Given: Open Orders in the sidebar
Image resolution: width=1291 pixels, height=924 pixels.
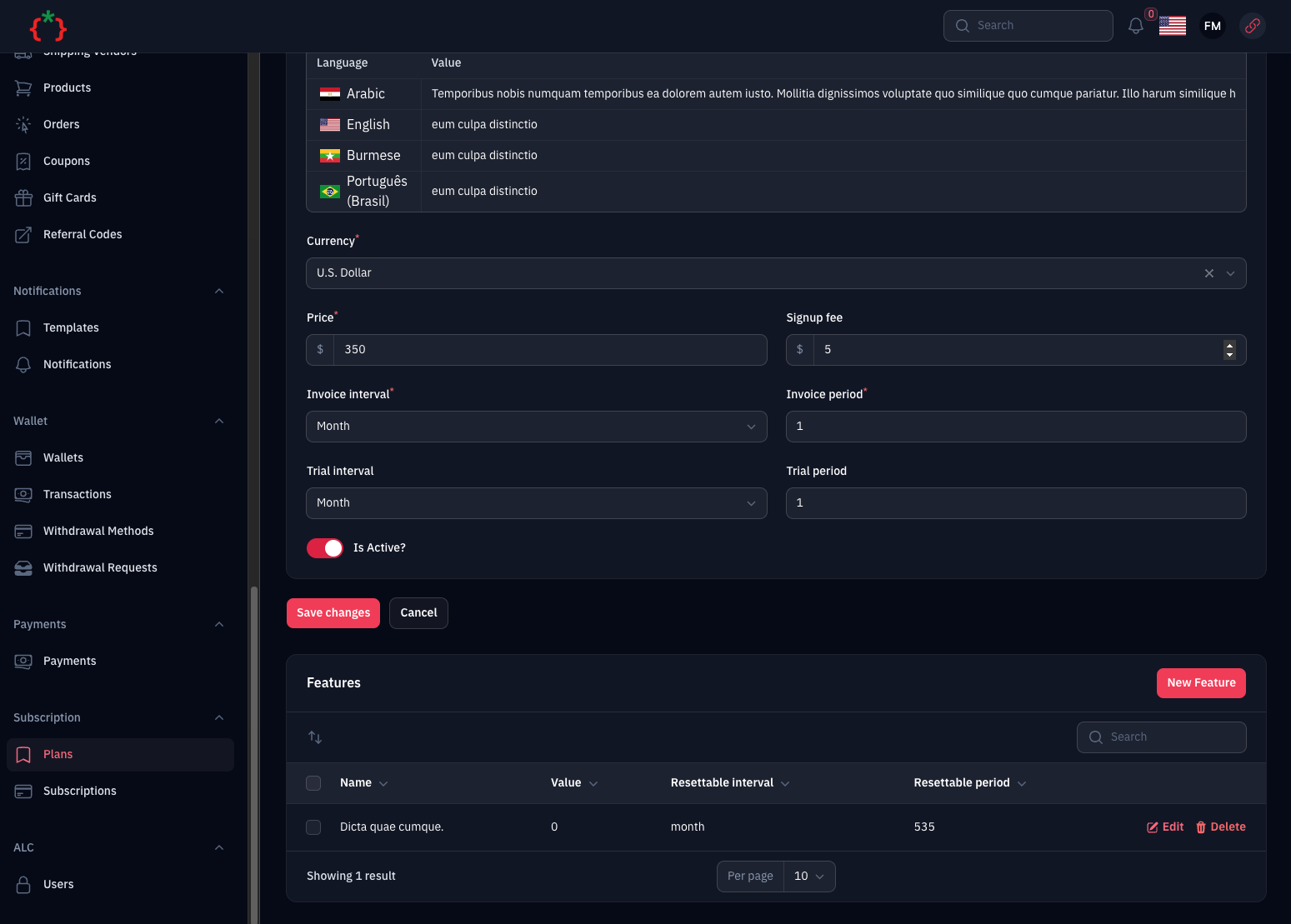Looking at the screenshot, I should click(120, 125).
